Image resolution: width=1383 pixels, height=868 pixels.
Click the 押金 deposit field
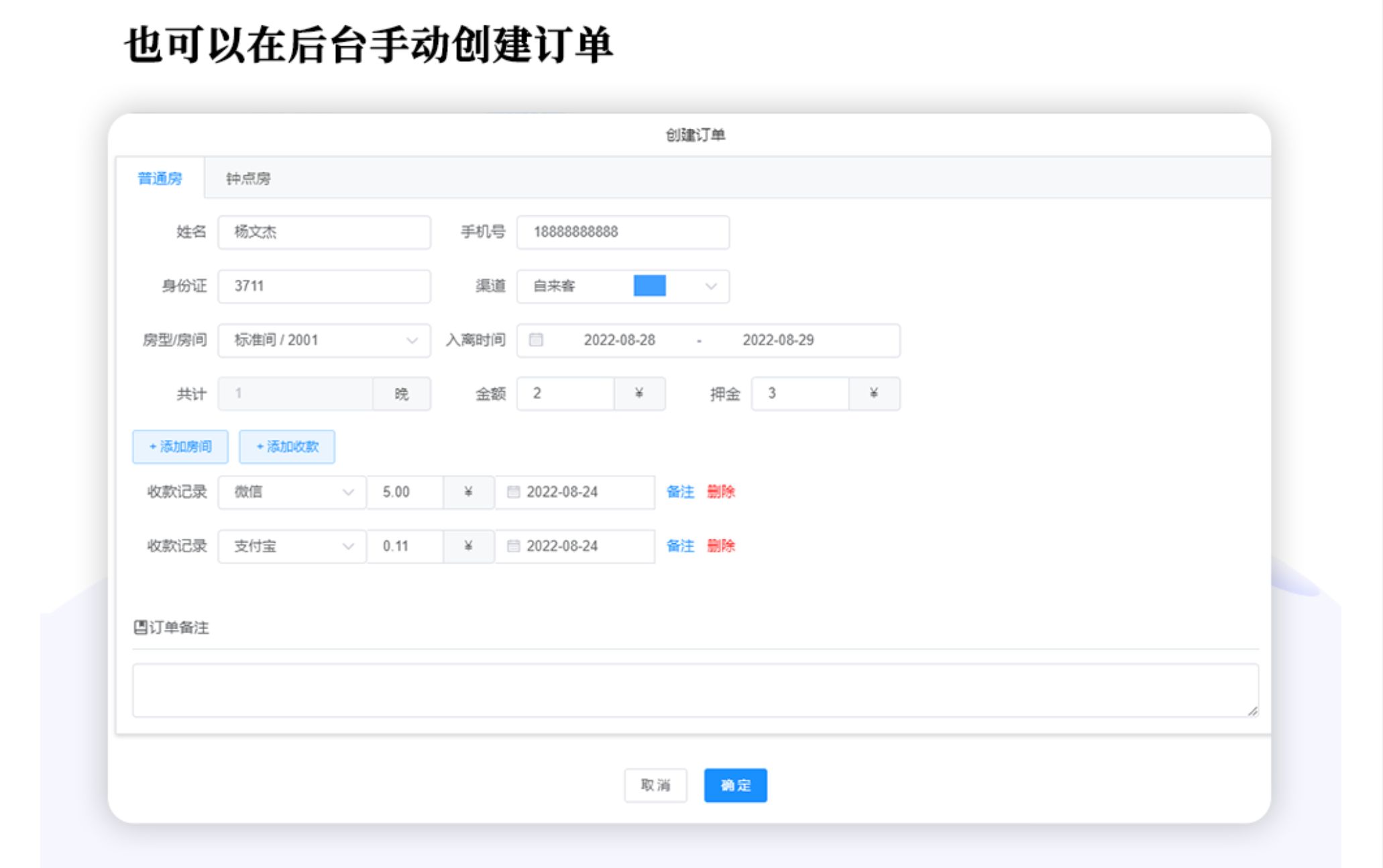(x=800, y=394)
